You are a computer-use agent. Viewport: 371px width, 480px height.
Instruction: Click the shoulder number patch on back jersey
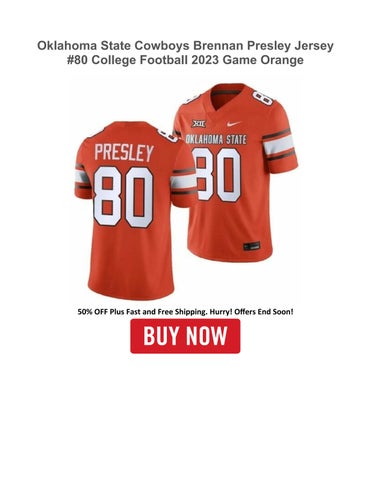pyautogui.click(x=167, y=136)
